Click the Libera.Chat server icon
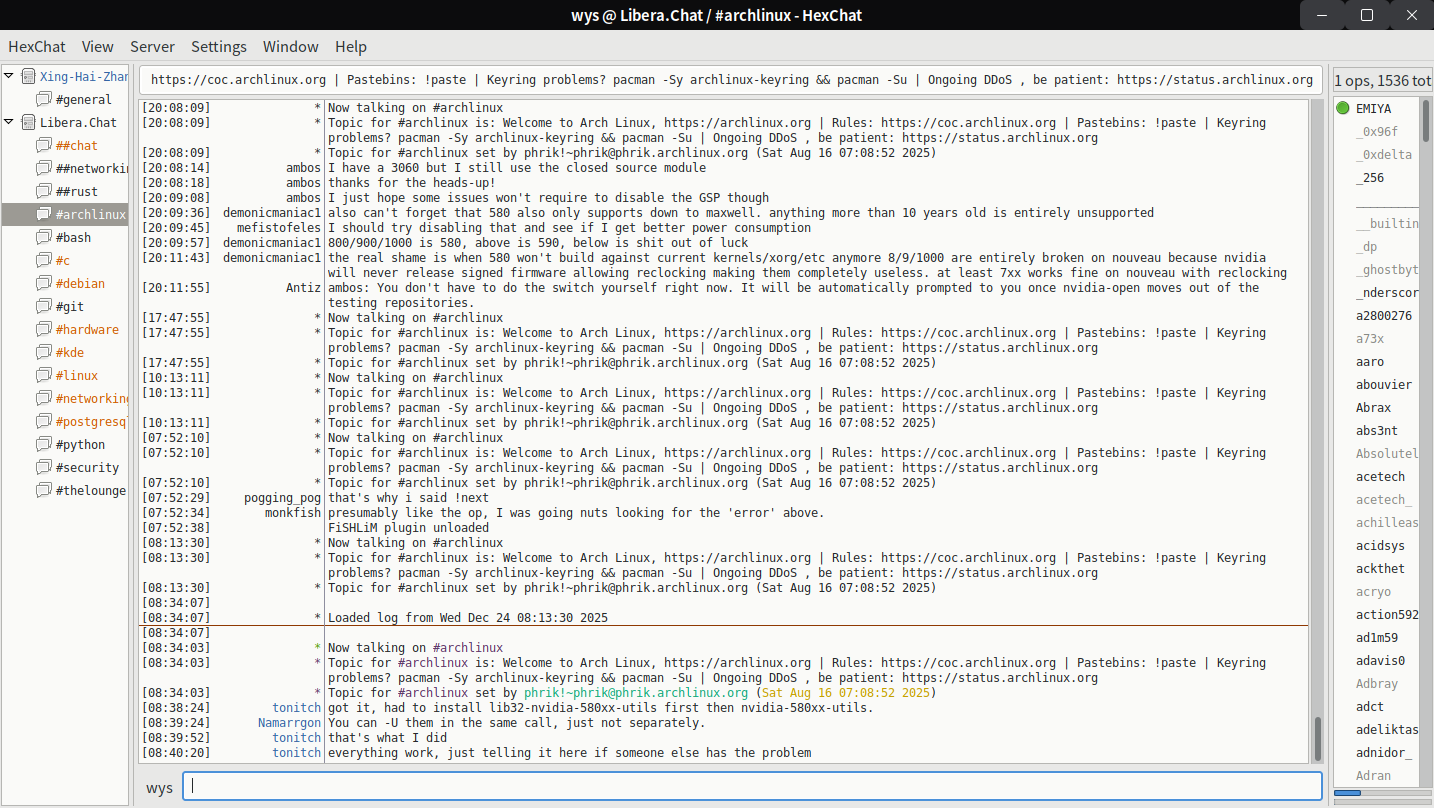 (28, 122)
